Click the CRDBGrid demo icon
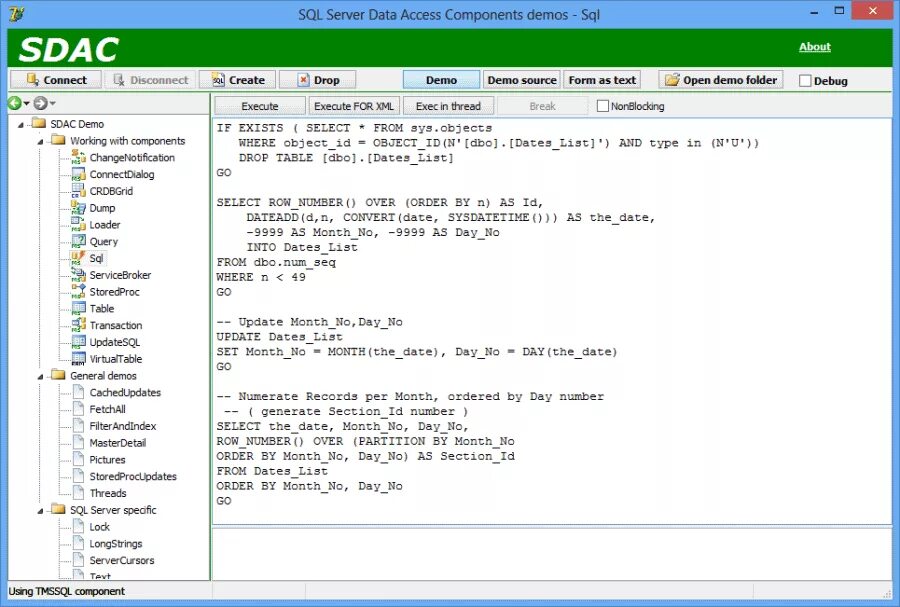900x607 pixels. coord(79,190)
